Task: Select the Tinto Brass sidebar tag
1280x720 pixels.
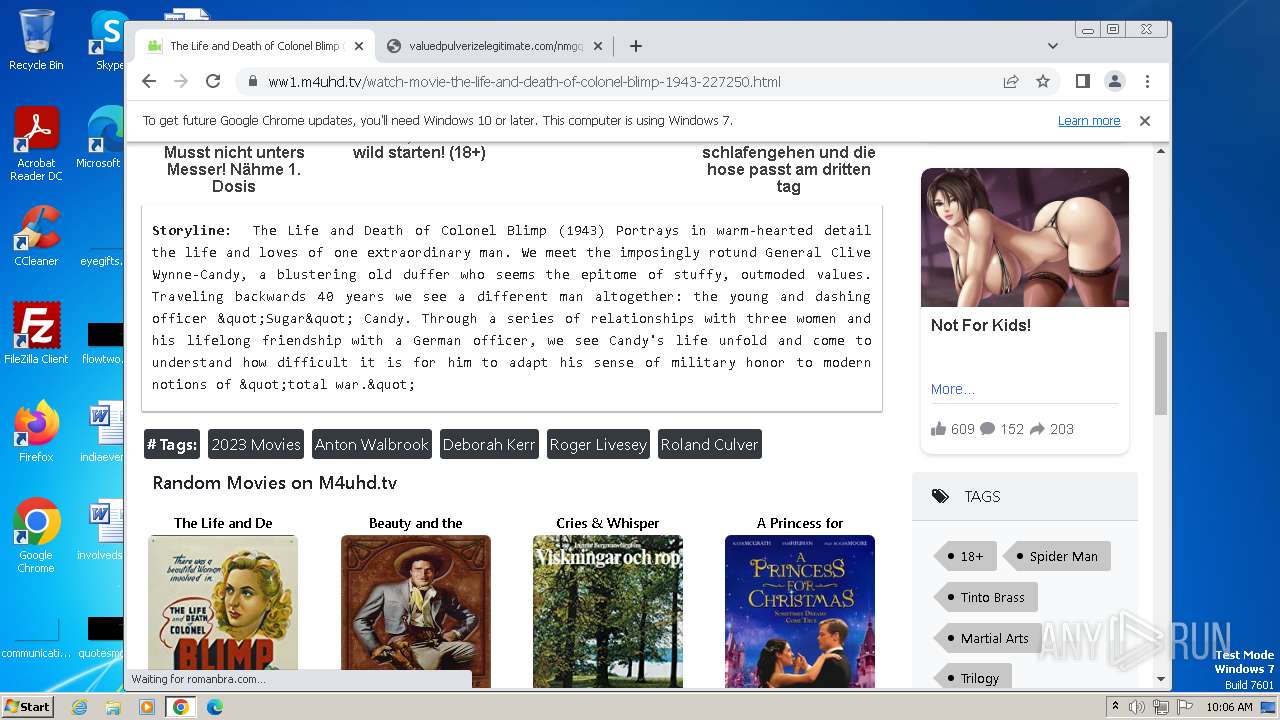Action: pos(985,597)
